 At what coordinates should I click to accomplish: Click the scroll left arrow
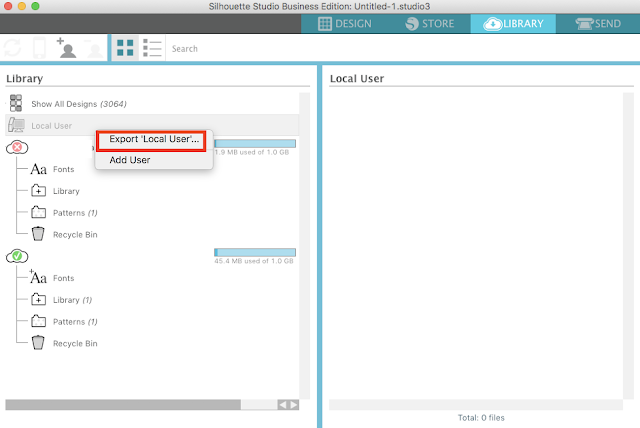tap(282, 404)
